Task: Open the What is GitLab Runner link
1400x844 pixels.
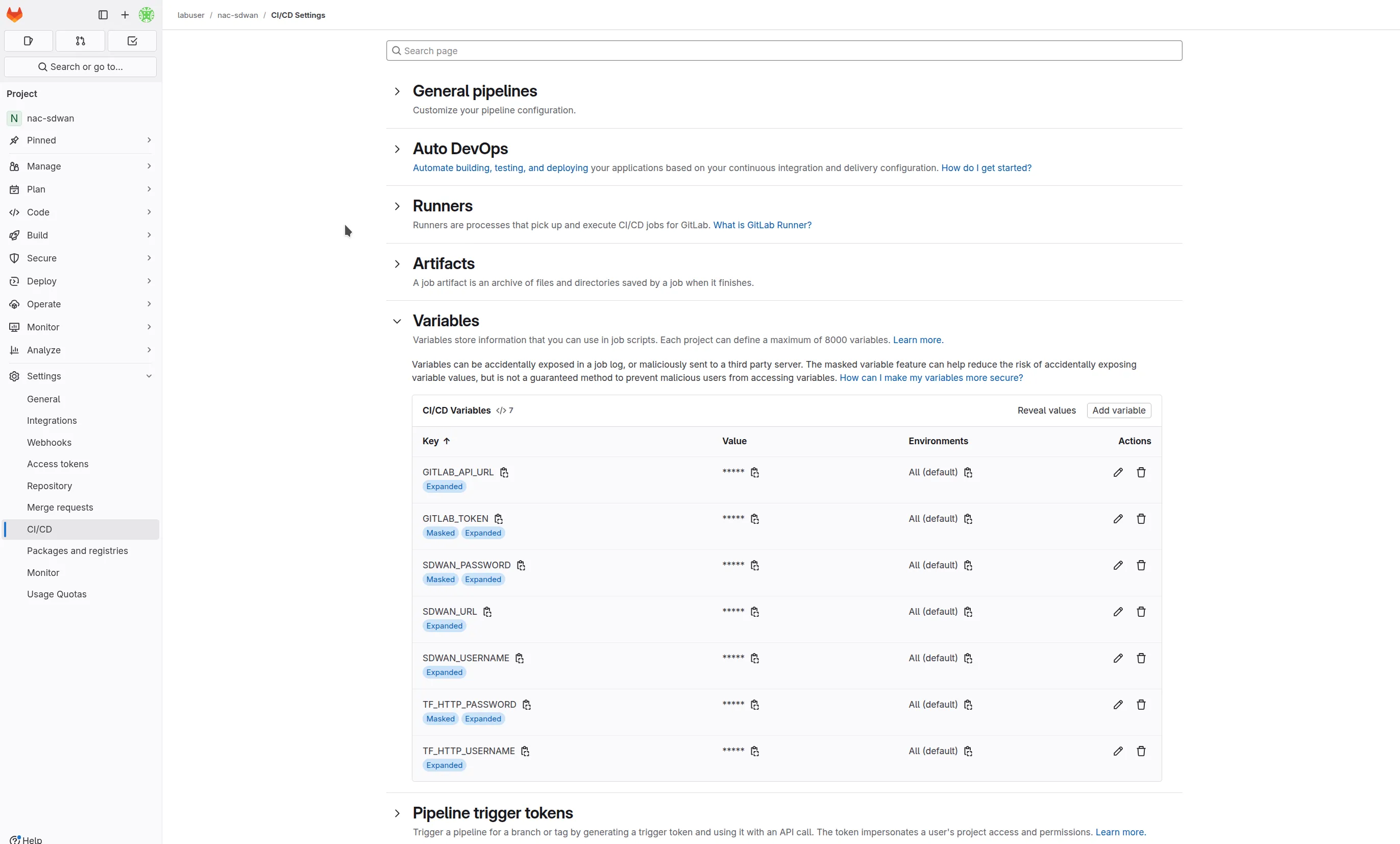Action: [762, 225]
